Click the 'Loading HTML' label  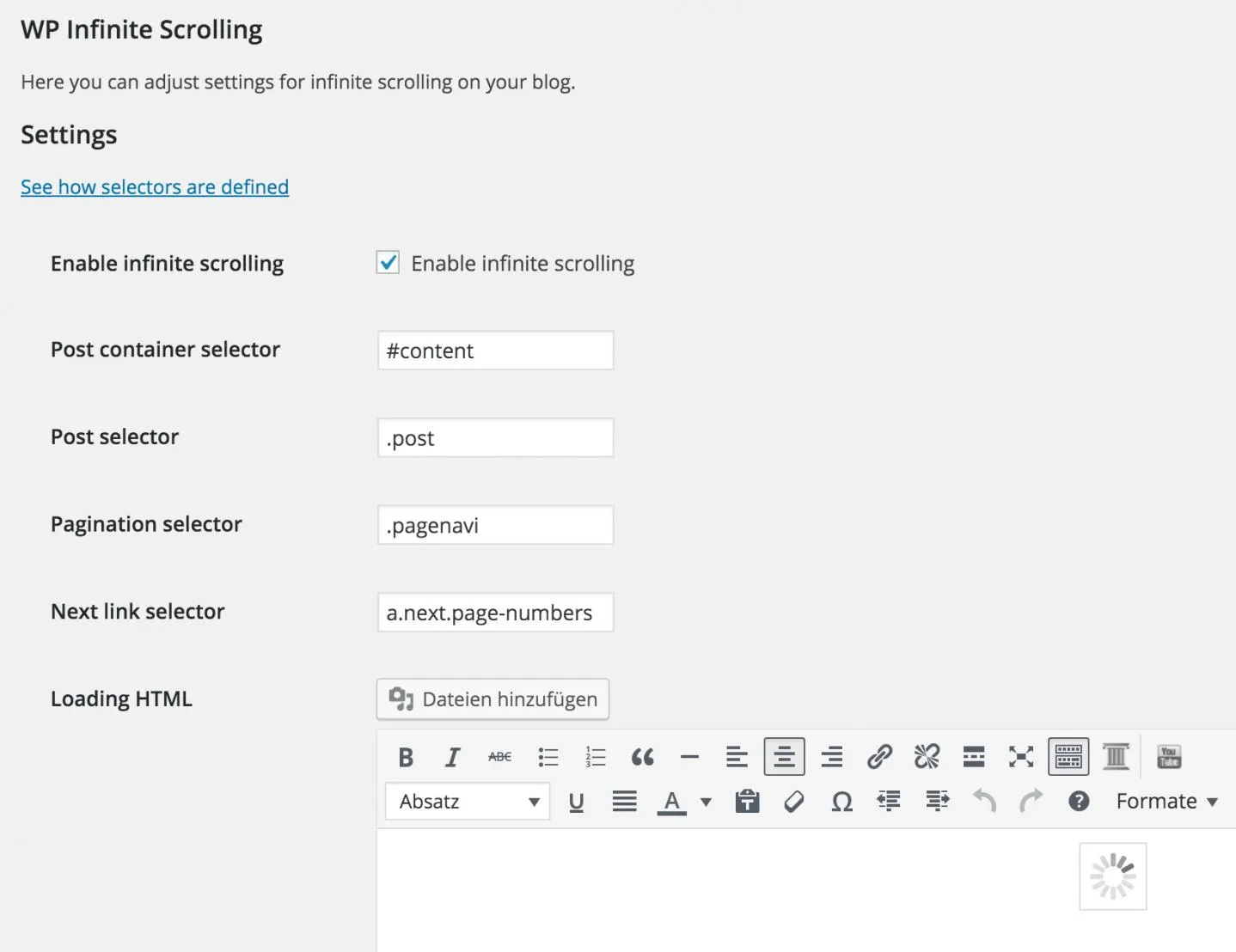pos(121,699)
